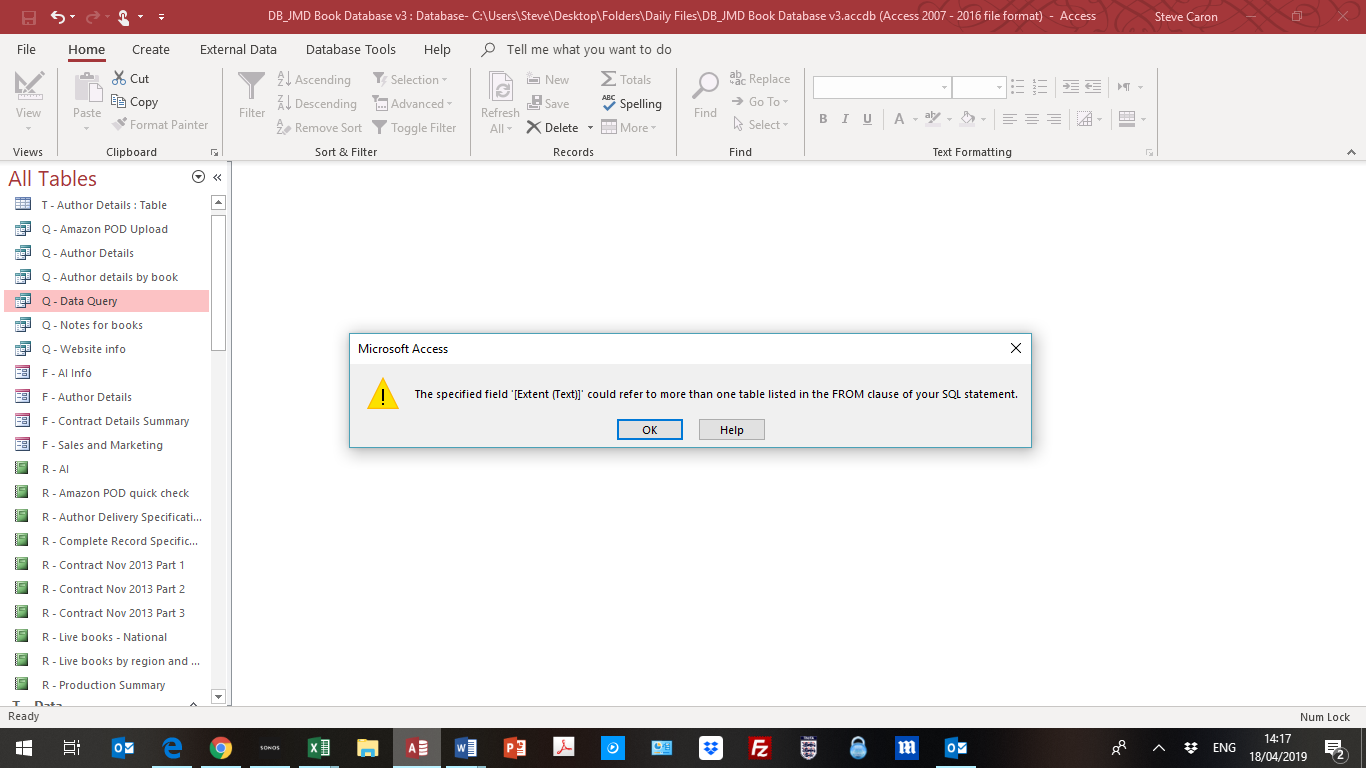Viewport: 1366px width, 768px height.
Task: Switch to the Create ribbon tab
Action: [x=151, y=49]
